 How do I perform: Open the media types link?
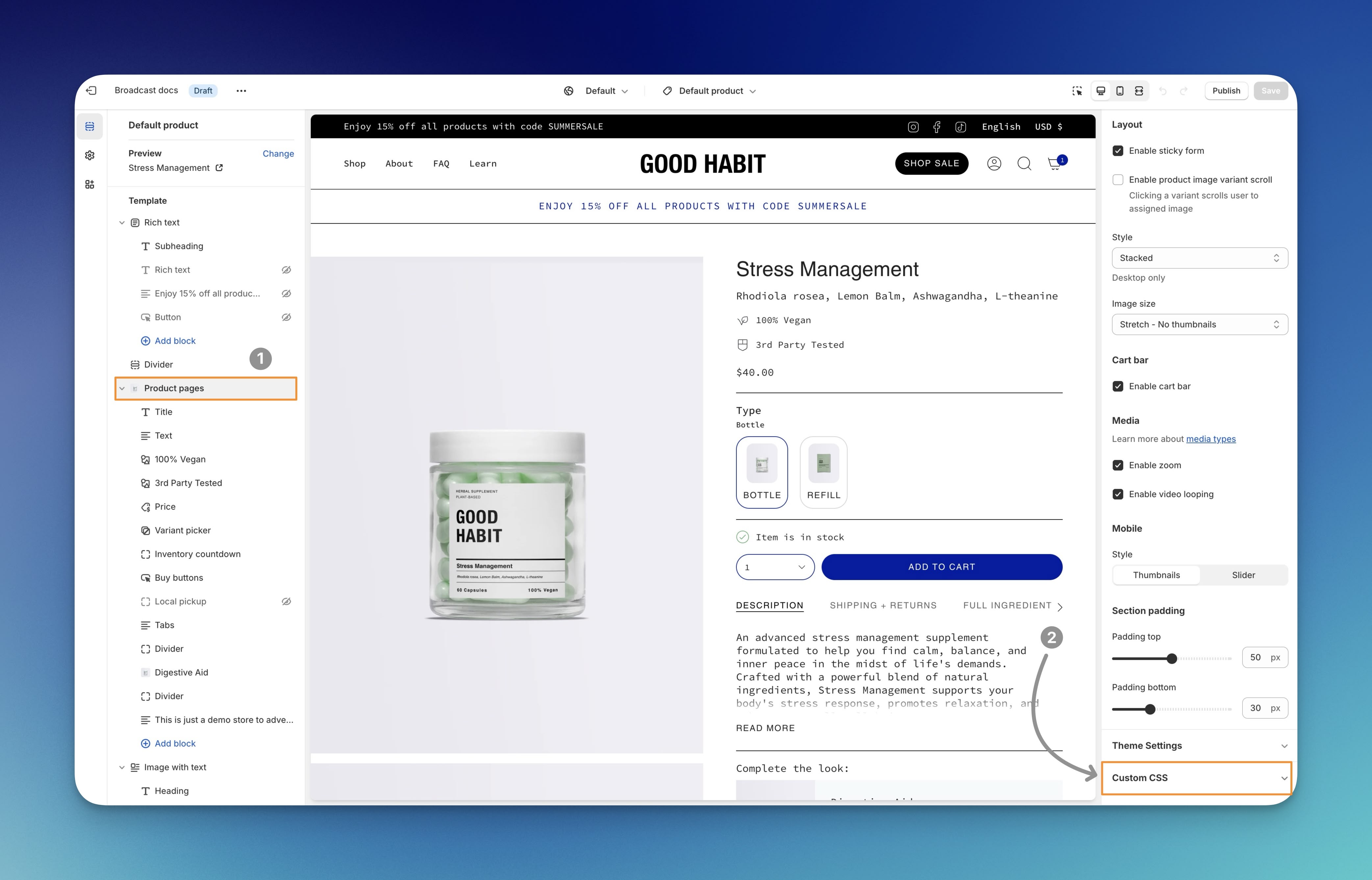coord(1210,439)
